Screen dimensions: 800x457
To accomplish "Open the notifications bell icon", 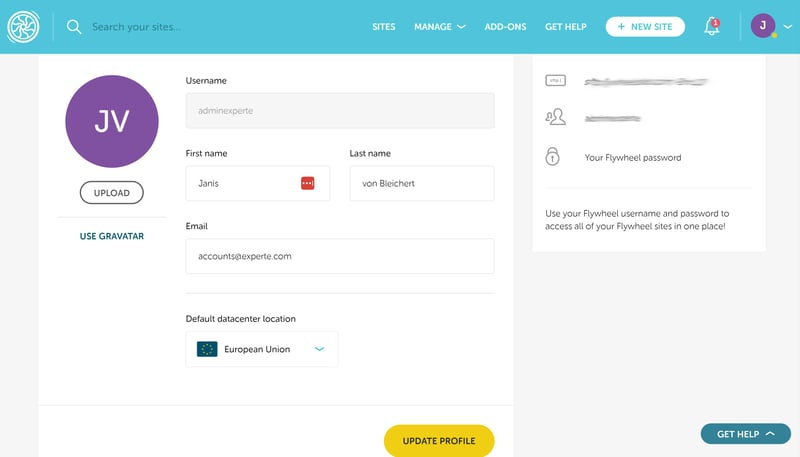I will (712, 26).
